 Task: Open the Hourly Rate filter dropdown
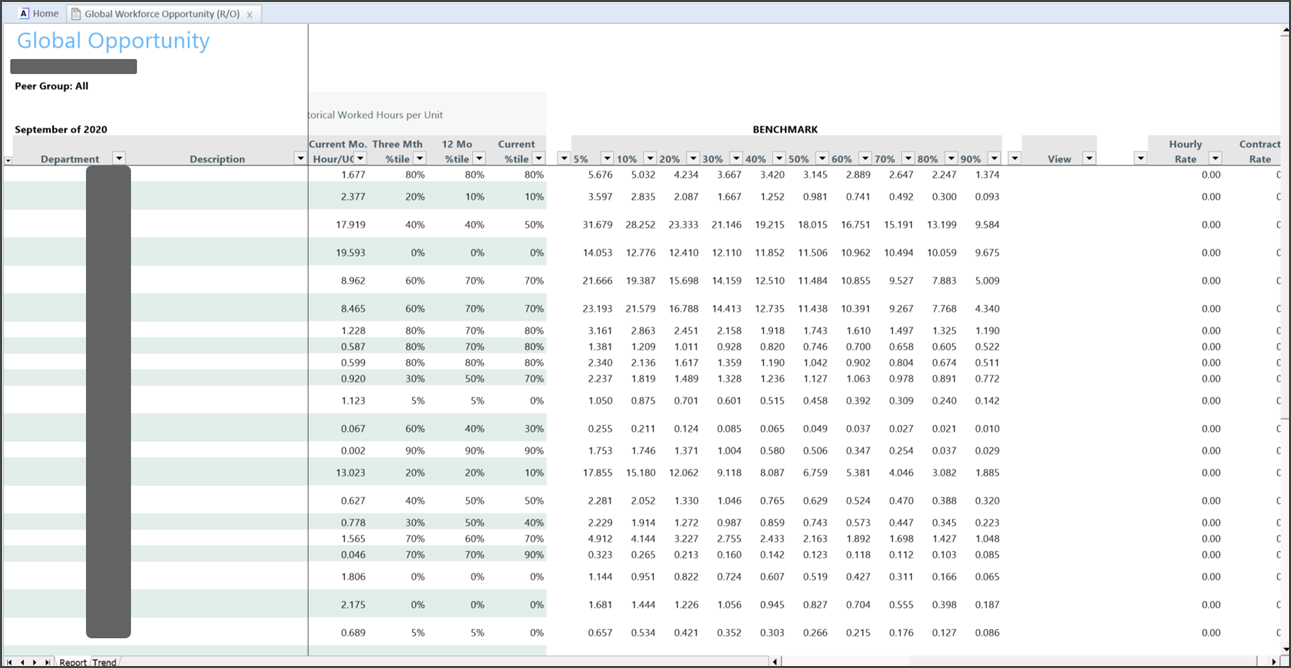[1215, 158]
